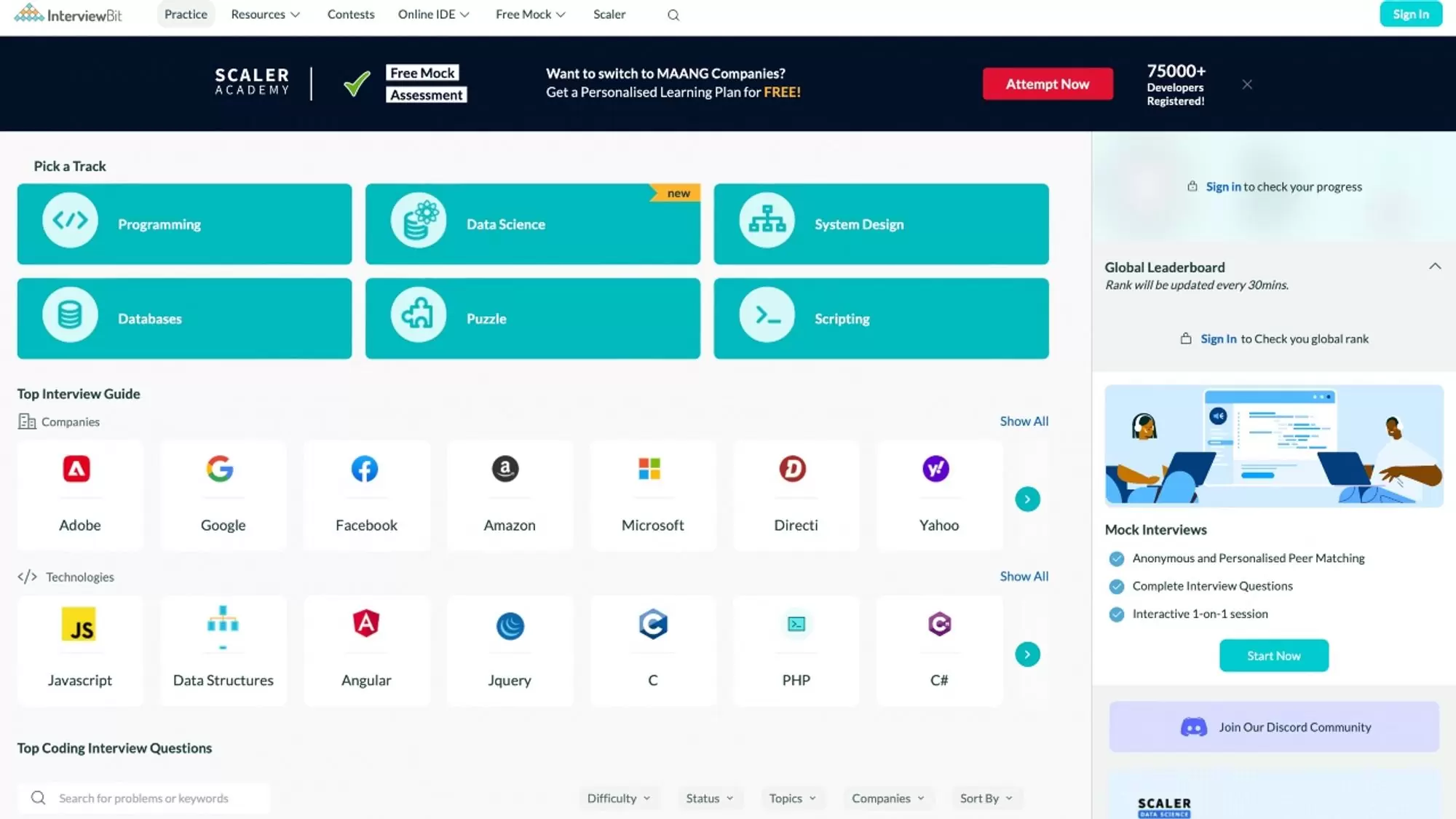1456x819 pixels.
Task: Click the InterviewBit logo
Action: point(68,14)
